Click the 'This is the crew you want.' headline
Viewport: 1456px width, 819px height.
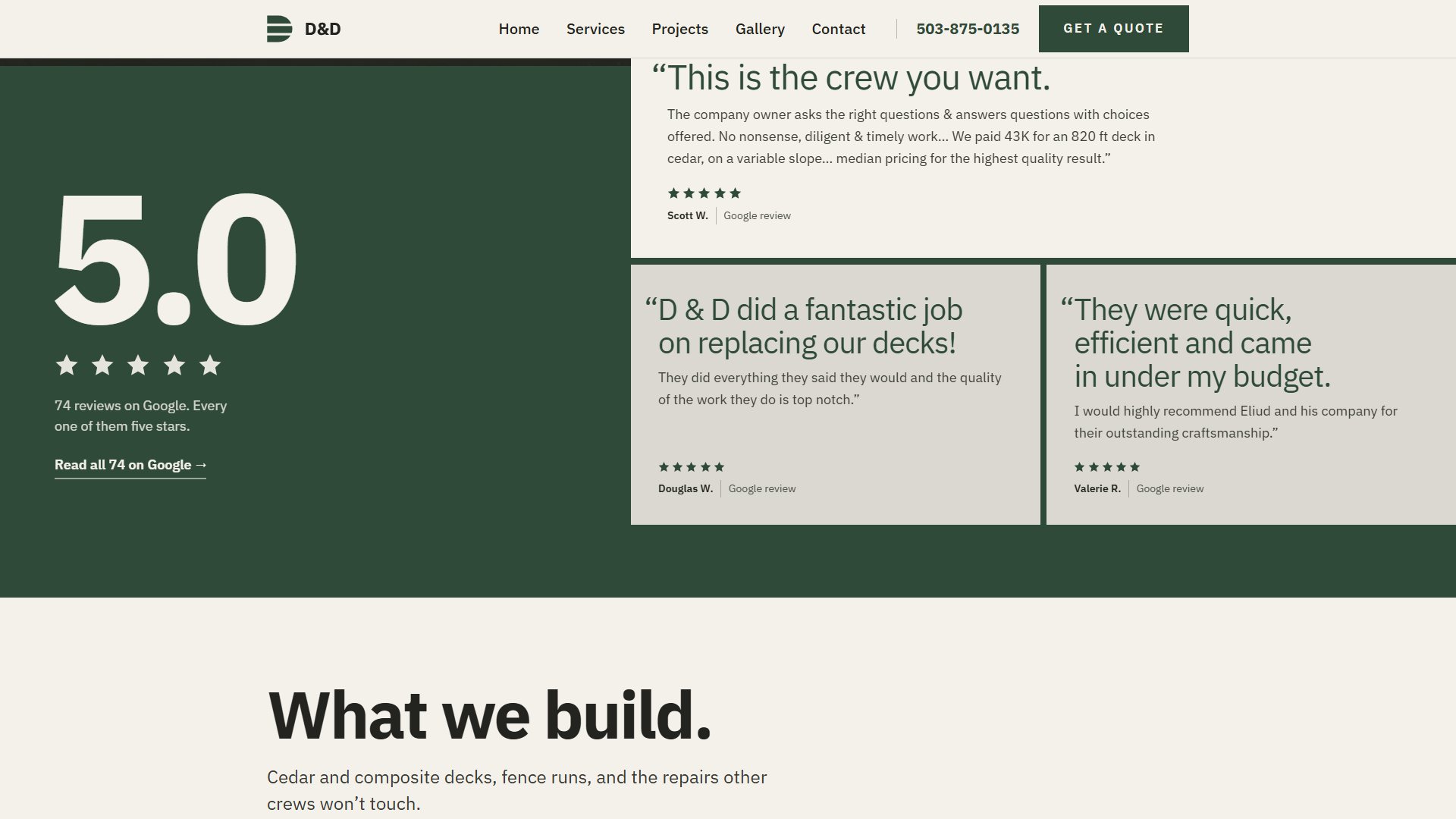851,78
